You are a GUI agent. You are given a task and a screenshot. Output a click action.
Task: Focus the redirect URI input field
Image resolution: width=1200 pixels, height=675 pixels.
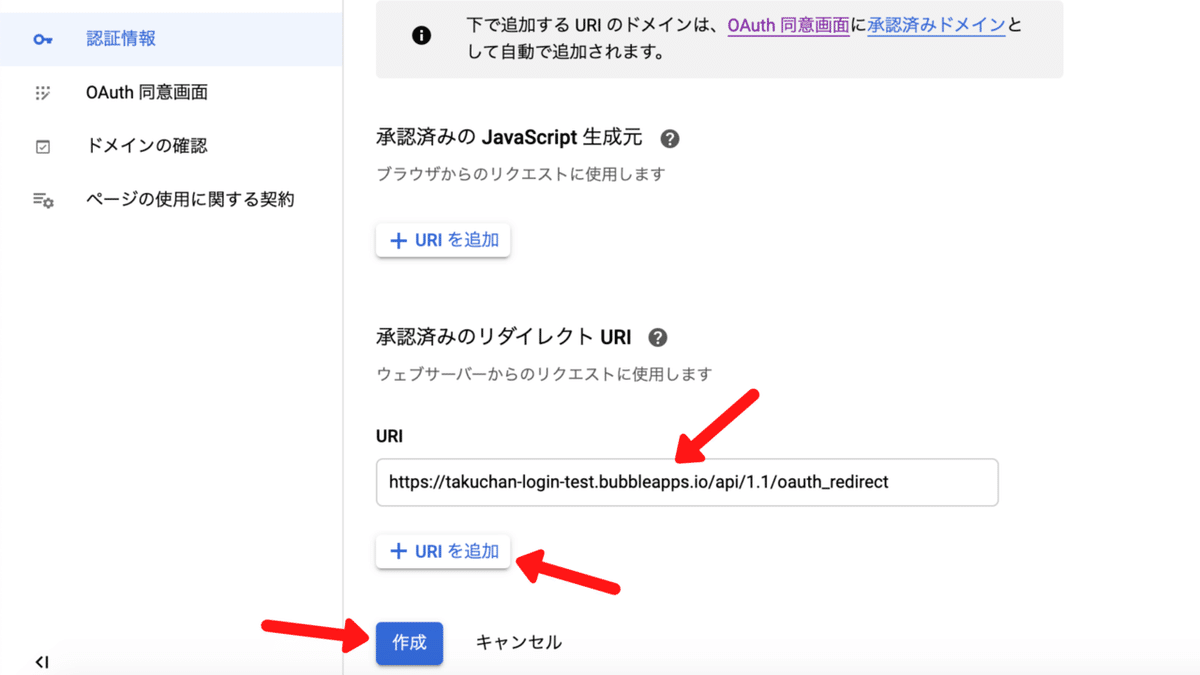pyautogui.click(x=687, y=482)
